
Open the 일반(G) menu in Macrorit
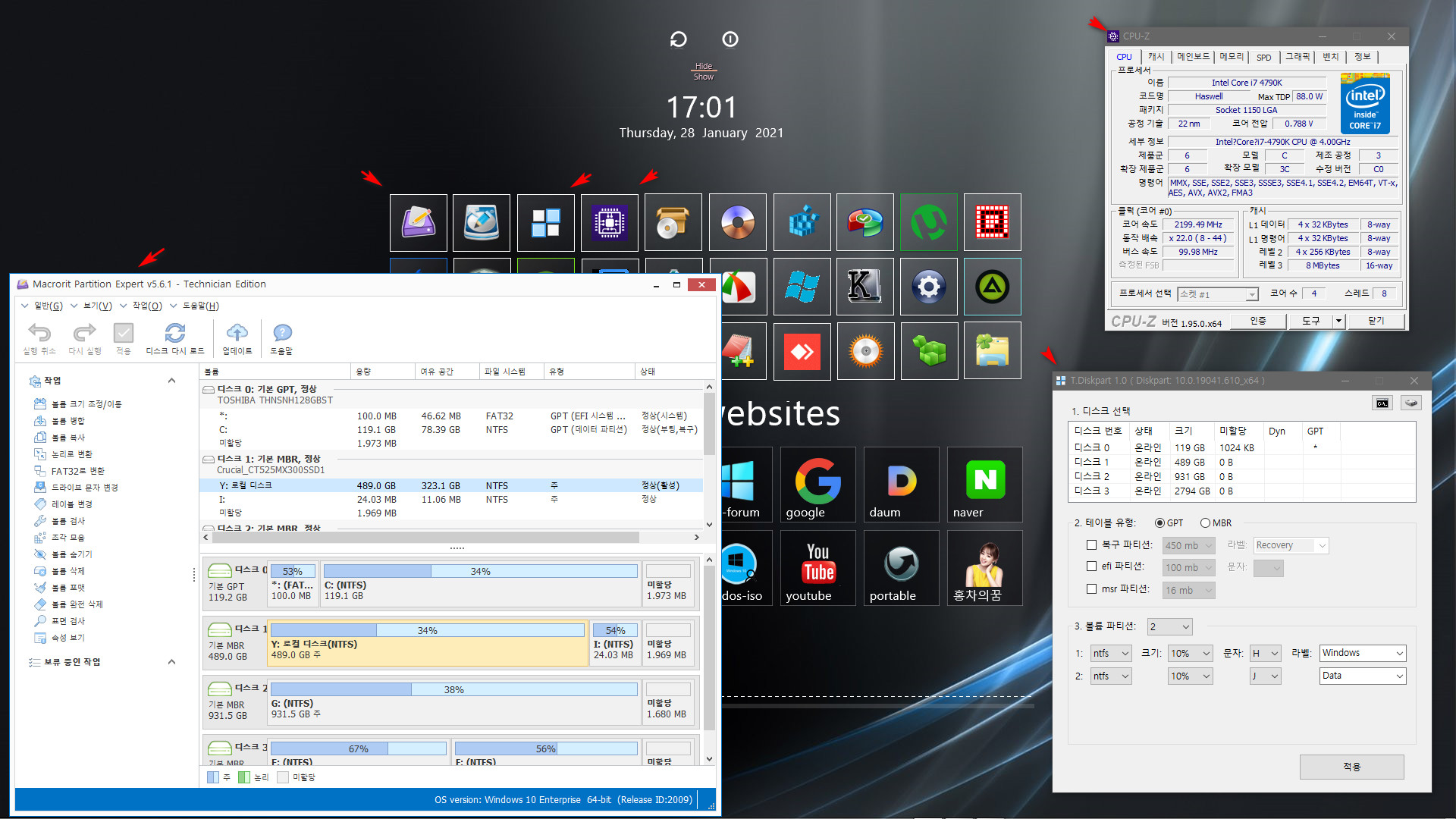[x=48, y=306]
